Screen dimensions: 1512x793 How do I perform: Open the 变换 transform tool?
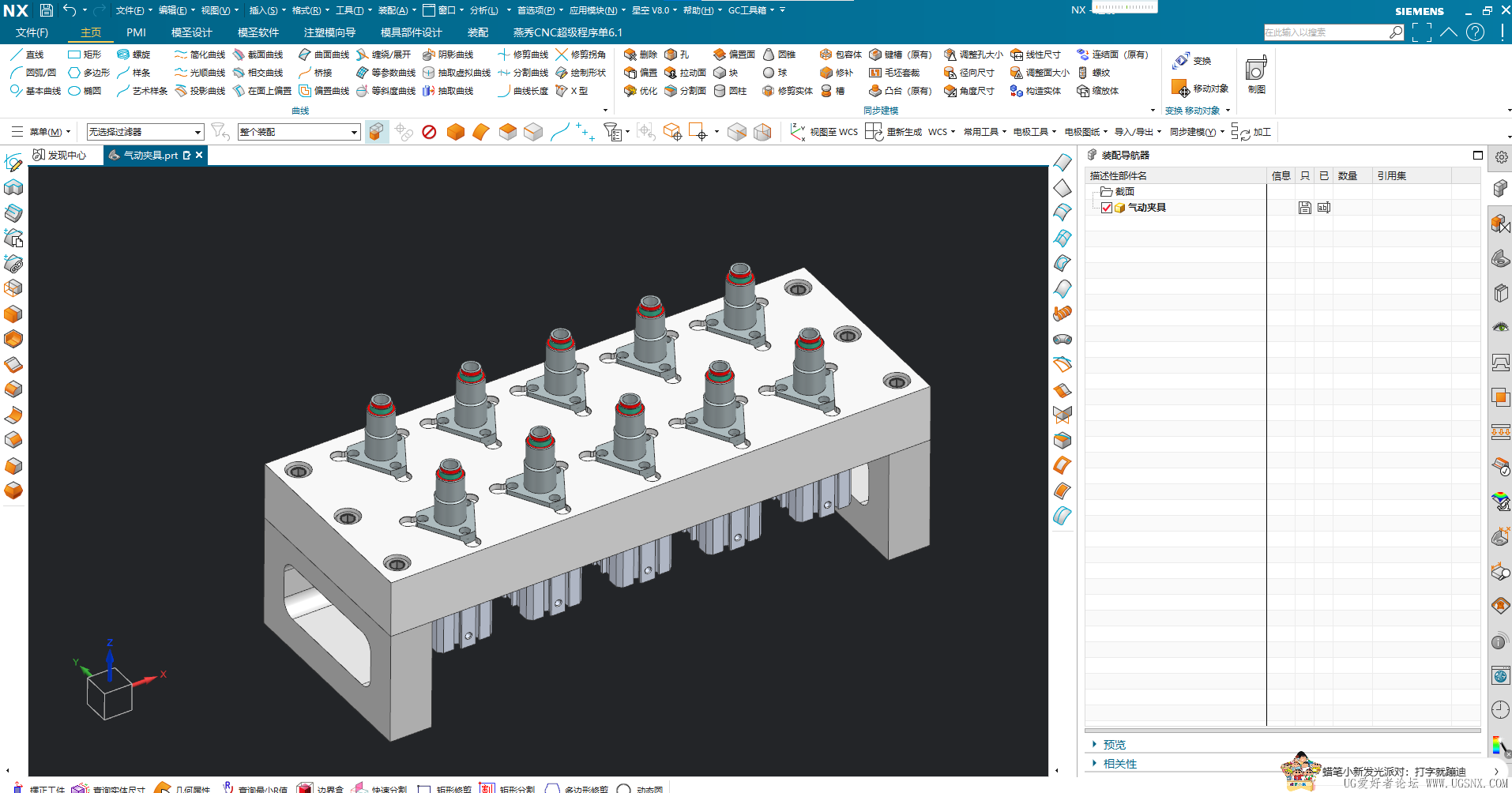(1192, 61)
